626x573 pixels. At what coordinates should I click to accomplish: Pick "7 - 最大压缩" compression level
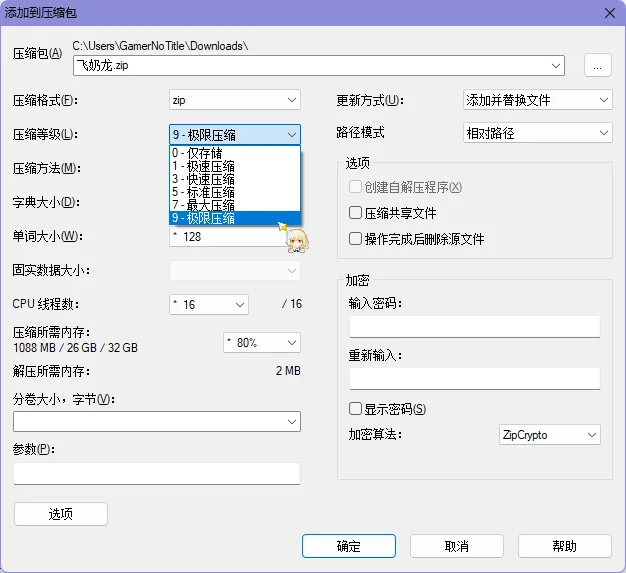pyautogui.click(x=235, y=205)
